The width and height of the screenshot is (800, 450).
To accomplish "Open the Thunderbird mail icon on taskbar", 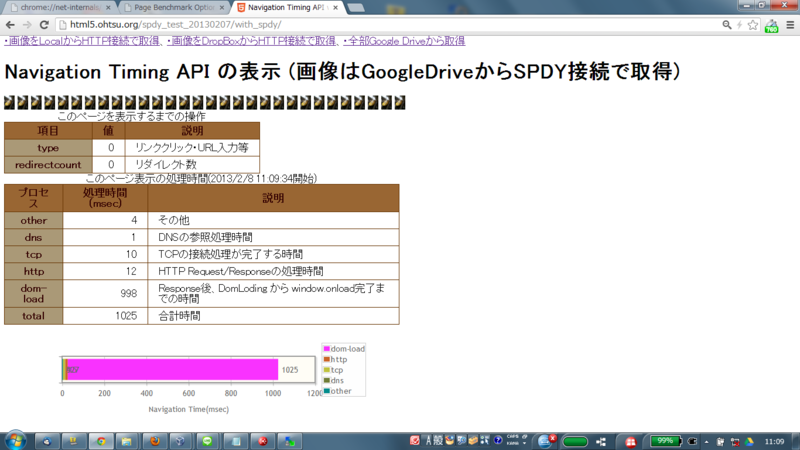I will (47, 441).
